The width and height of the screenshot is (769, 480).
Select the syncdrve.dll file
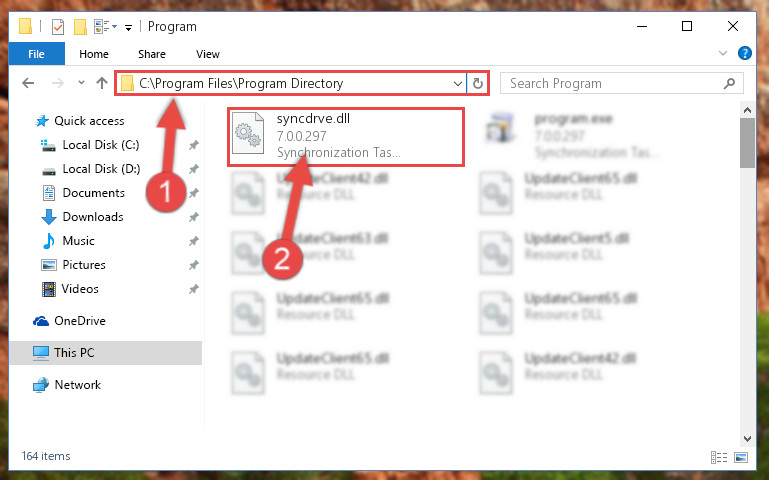346,136
